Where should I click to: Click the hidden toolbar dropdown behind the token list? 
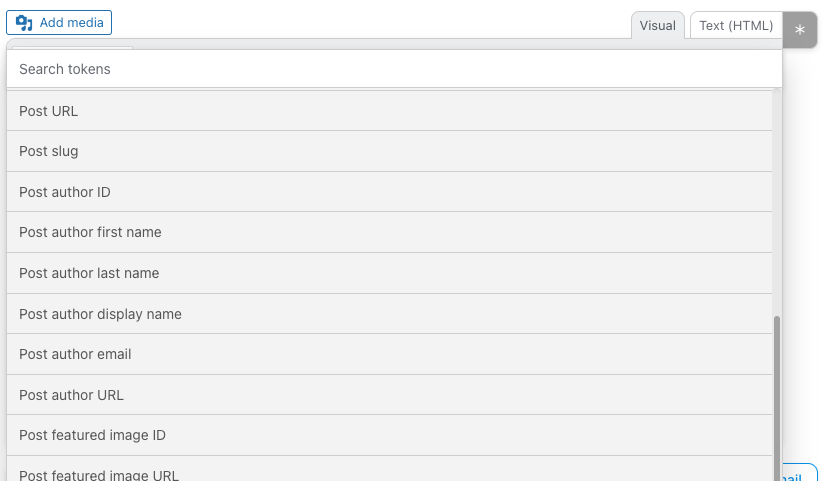coord(72,46)
